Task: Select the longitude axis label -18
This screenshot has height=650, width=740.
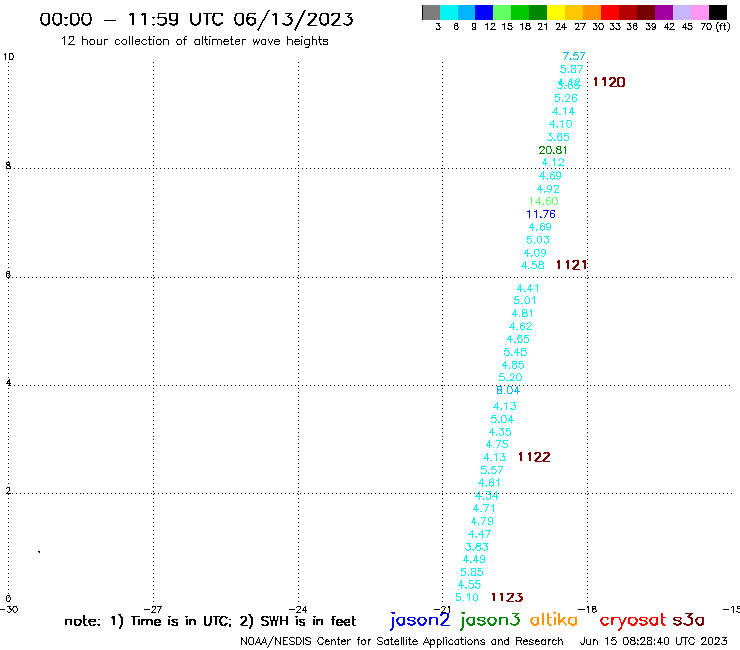Action: [588, 609]
